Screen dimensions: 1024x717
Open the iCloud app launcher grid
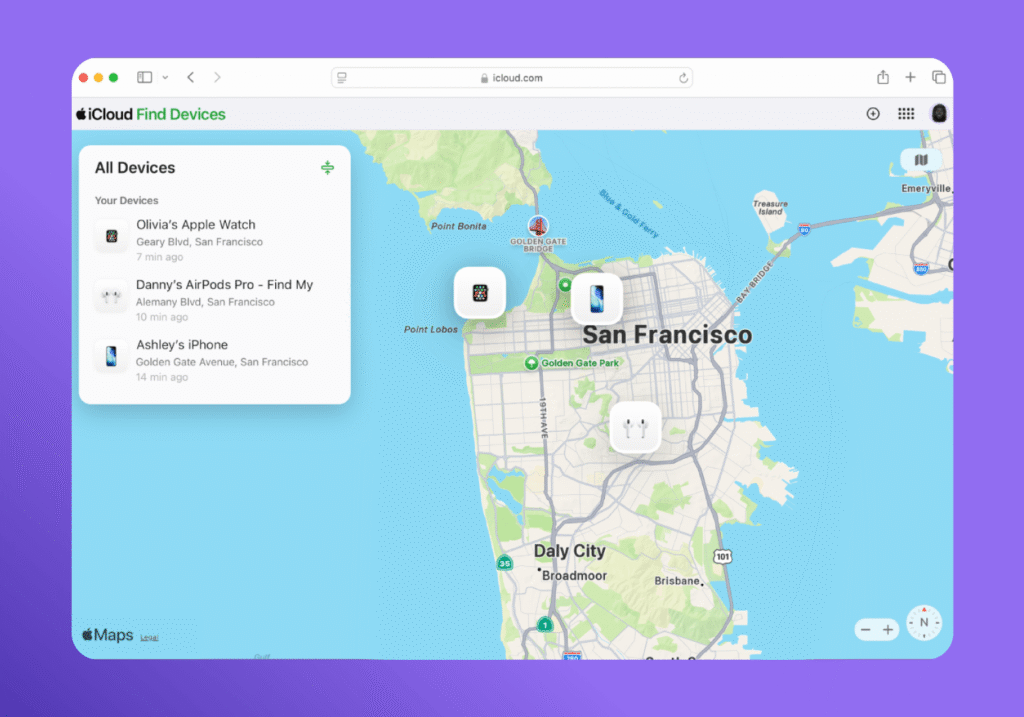(906, 114)
